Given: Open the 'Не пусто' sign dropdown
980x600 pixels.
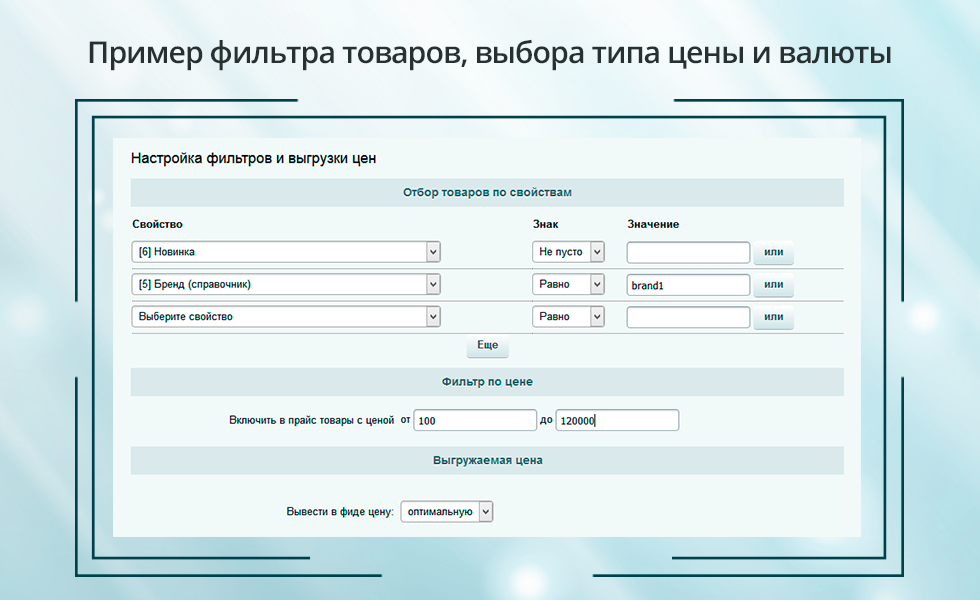Looking at the screenshot, I should [x=568, y=252].
